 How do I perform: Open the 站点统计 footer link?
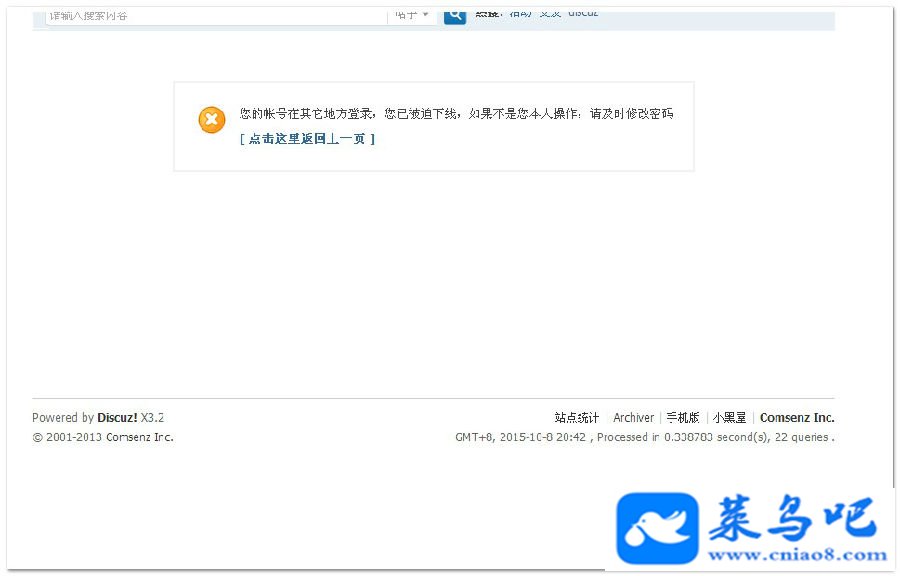point(576,418)
